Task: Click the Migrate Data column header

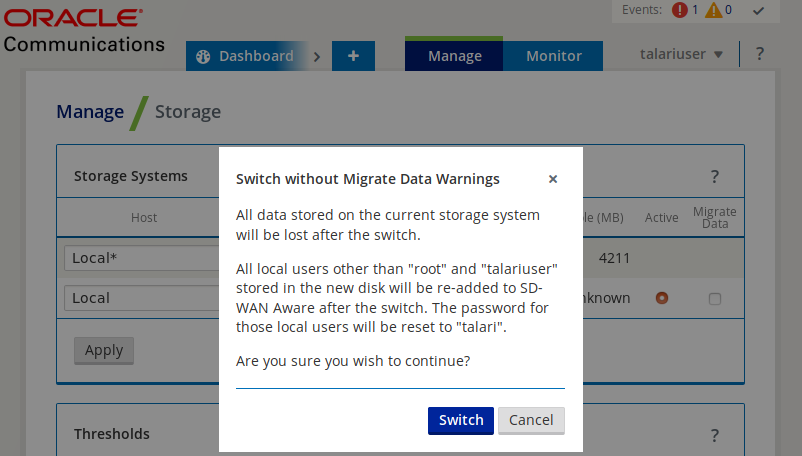Action: [x=715, y=218]
